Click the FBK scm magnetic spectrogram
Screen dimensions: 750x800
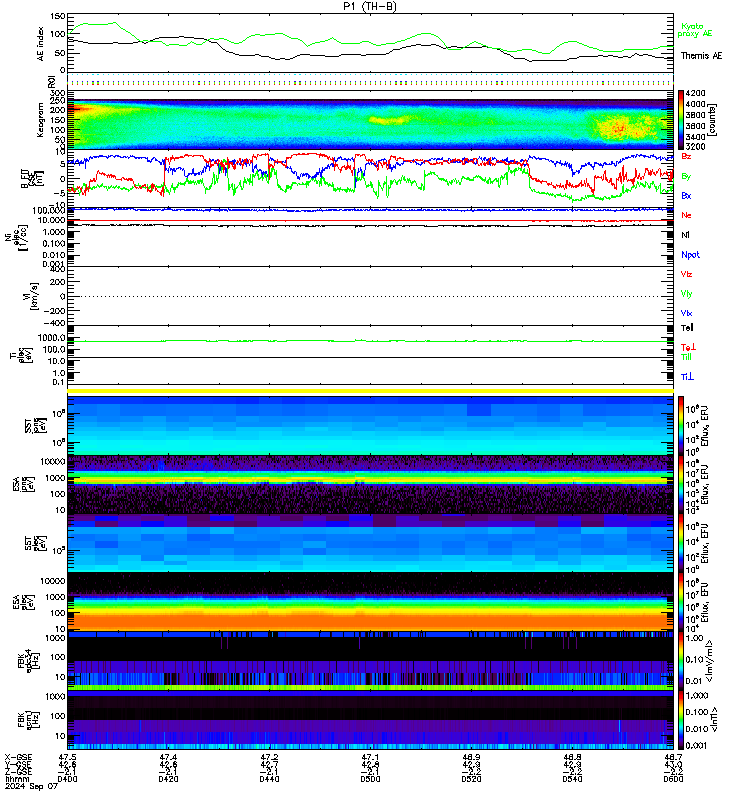point(370,719)
